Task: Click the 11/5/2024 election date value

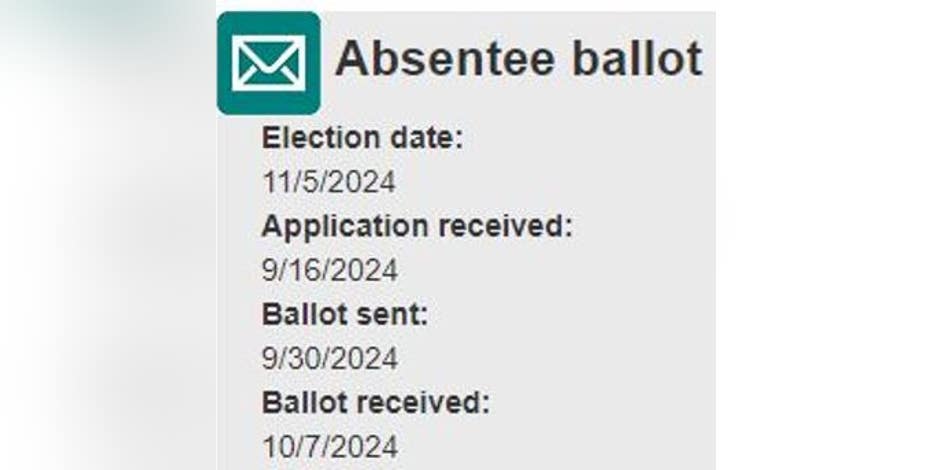Action: [329, 182]
